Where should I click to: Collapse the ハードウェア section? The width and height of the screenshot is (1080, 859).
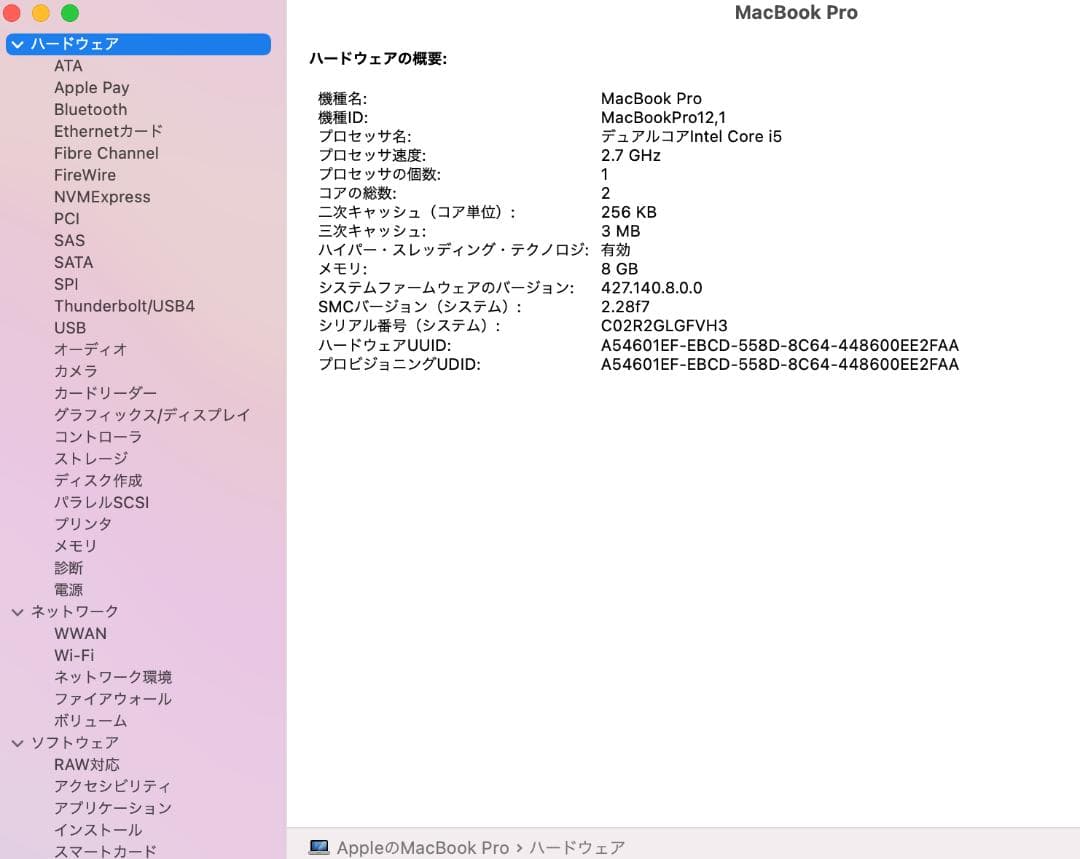(17, 44)
